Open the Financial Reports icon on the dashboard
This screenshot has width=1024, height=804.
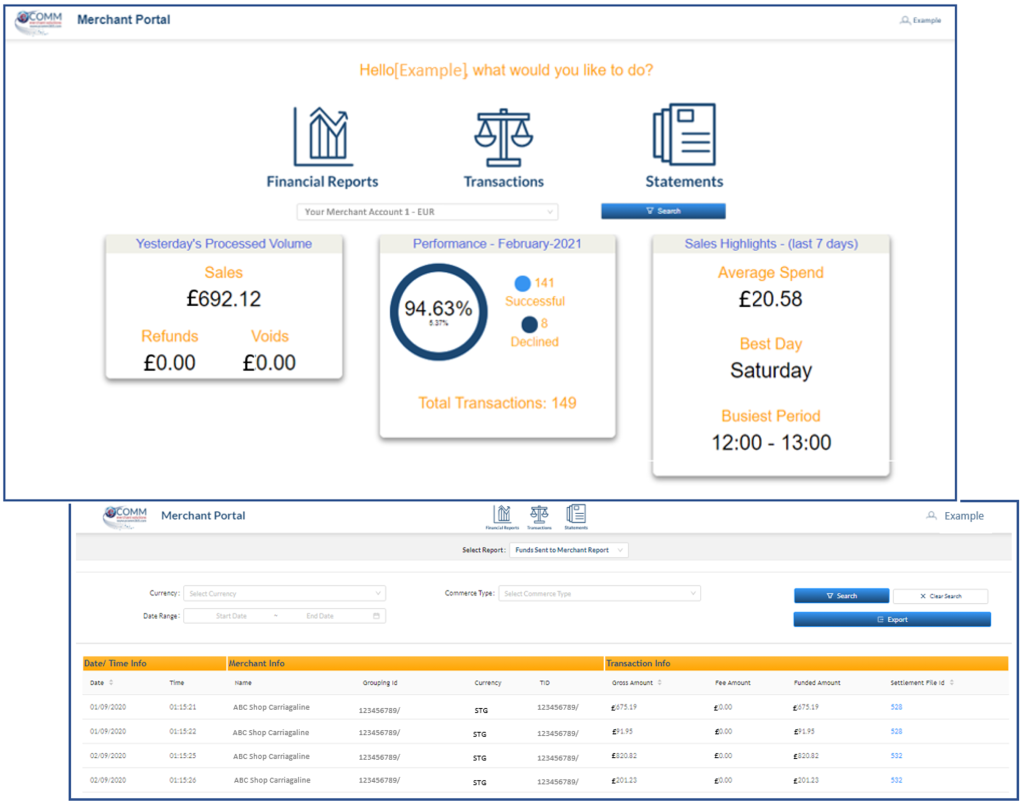tap(322, 135)
